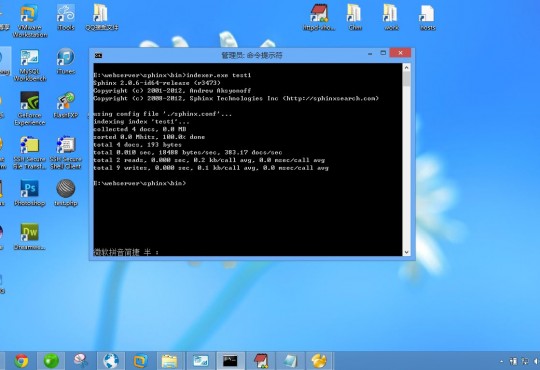Click the sphinxsearch.com URL in the console
Screen dimensions: 540x370
click(331, 98)
